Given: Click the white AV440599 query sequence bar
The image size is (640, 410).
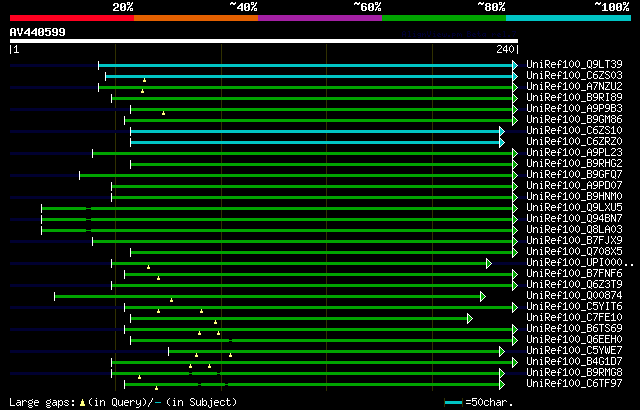Looking at the screenshot, I should point(264,41).
